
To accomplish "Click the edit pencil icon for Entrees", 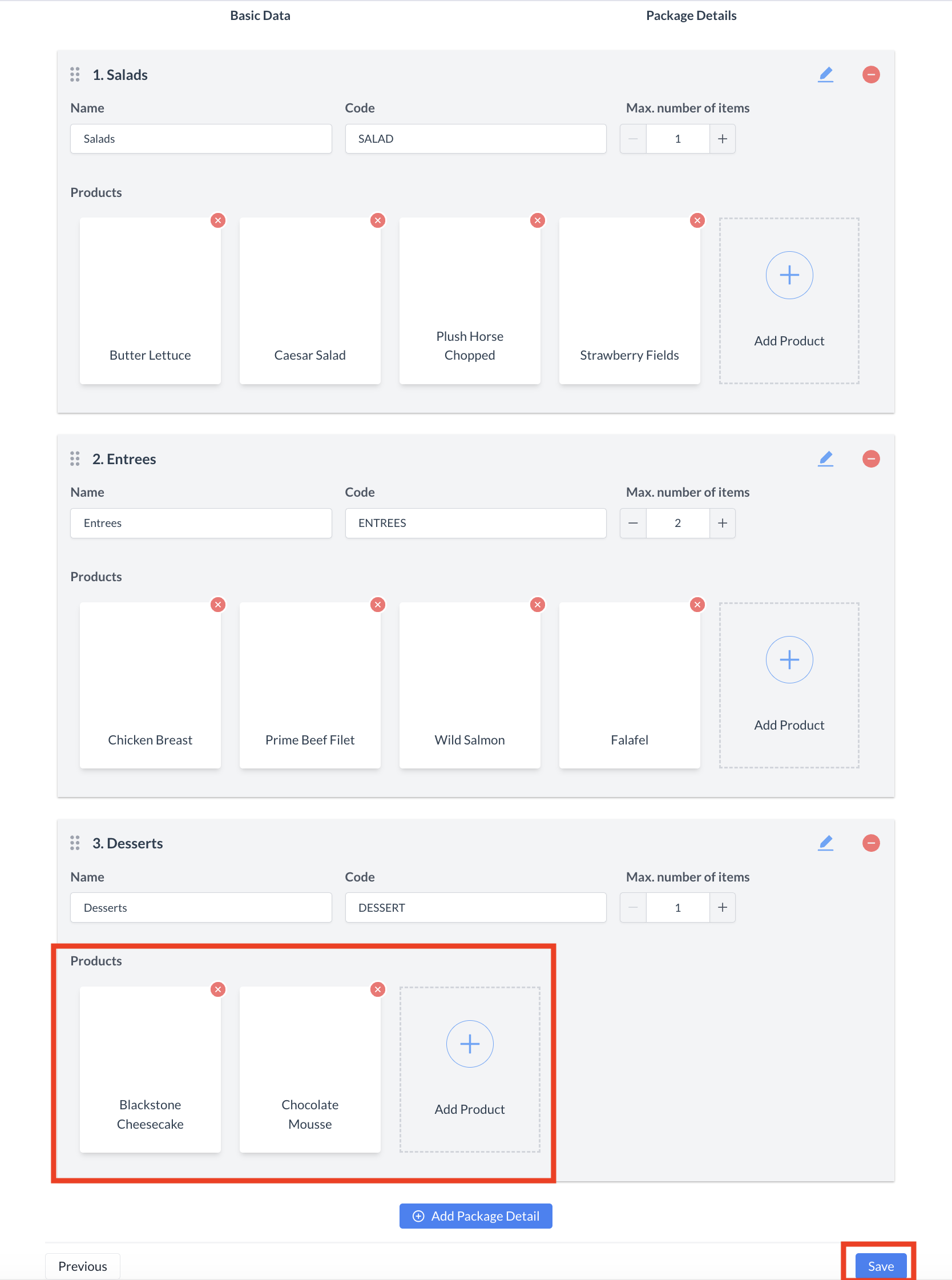I will 825,459.
